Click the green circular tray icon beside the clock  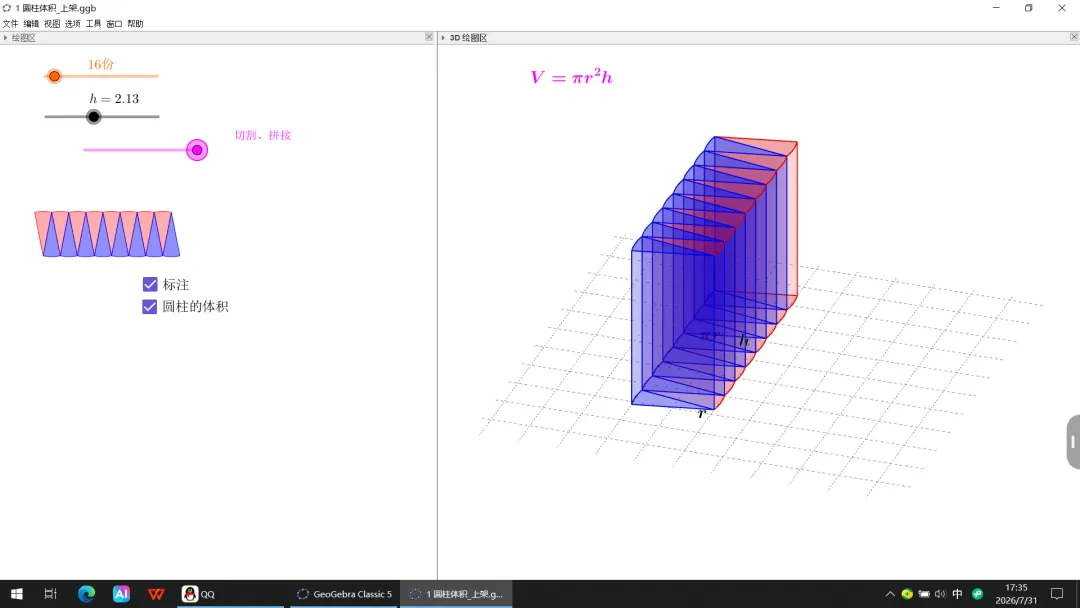(977, 594)
